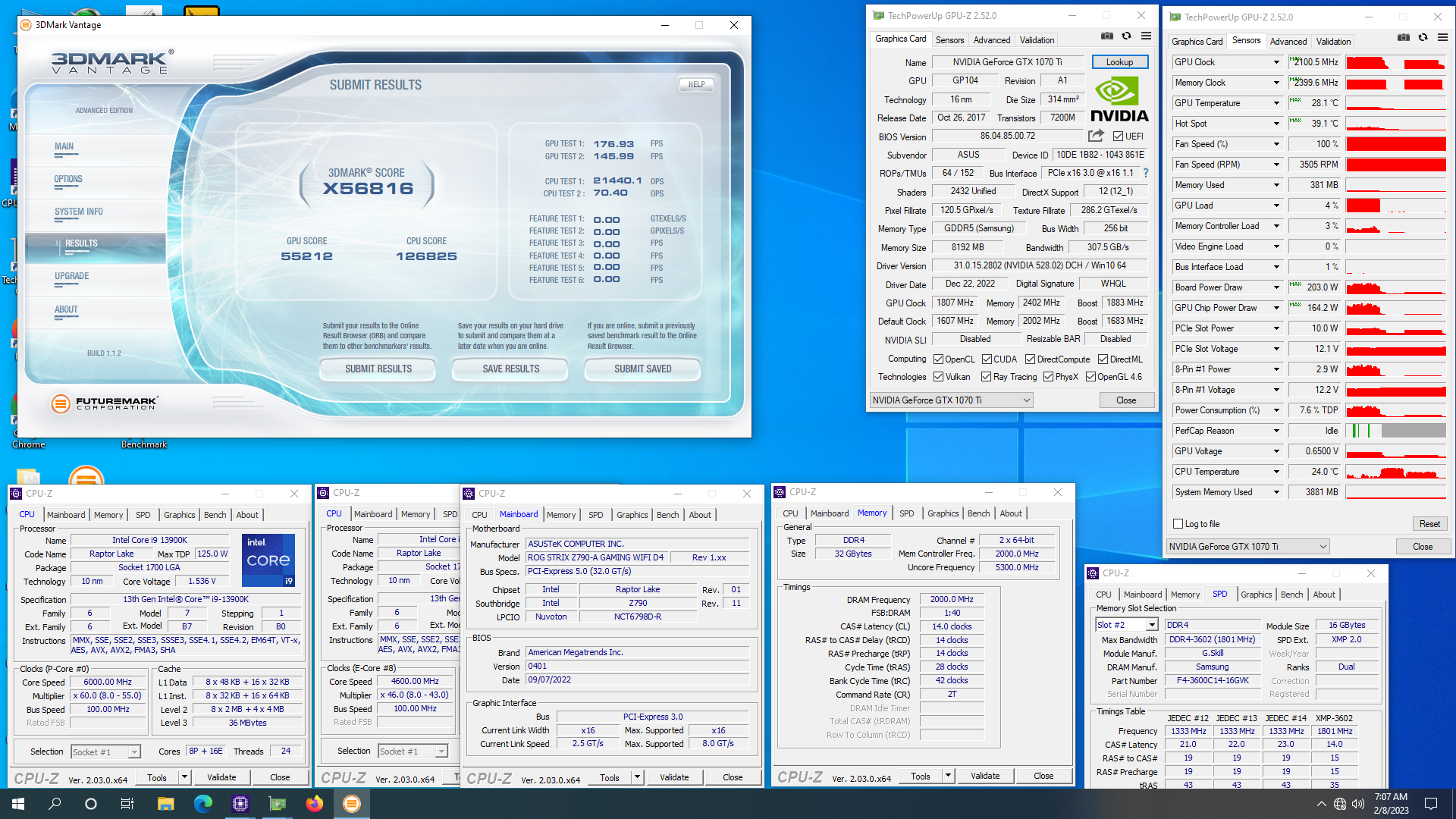
Task: Open Firefox from the taskbar
Action: click(x=314, y=804)
